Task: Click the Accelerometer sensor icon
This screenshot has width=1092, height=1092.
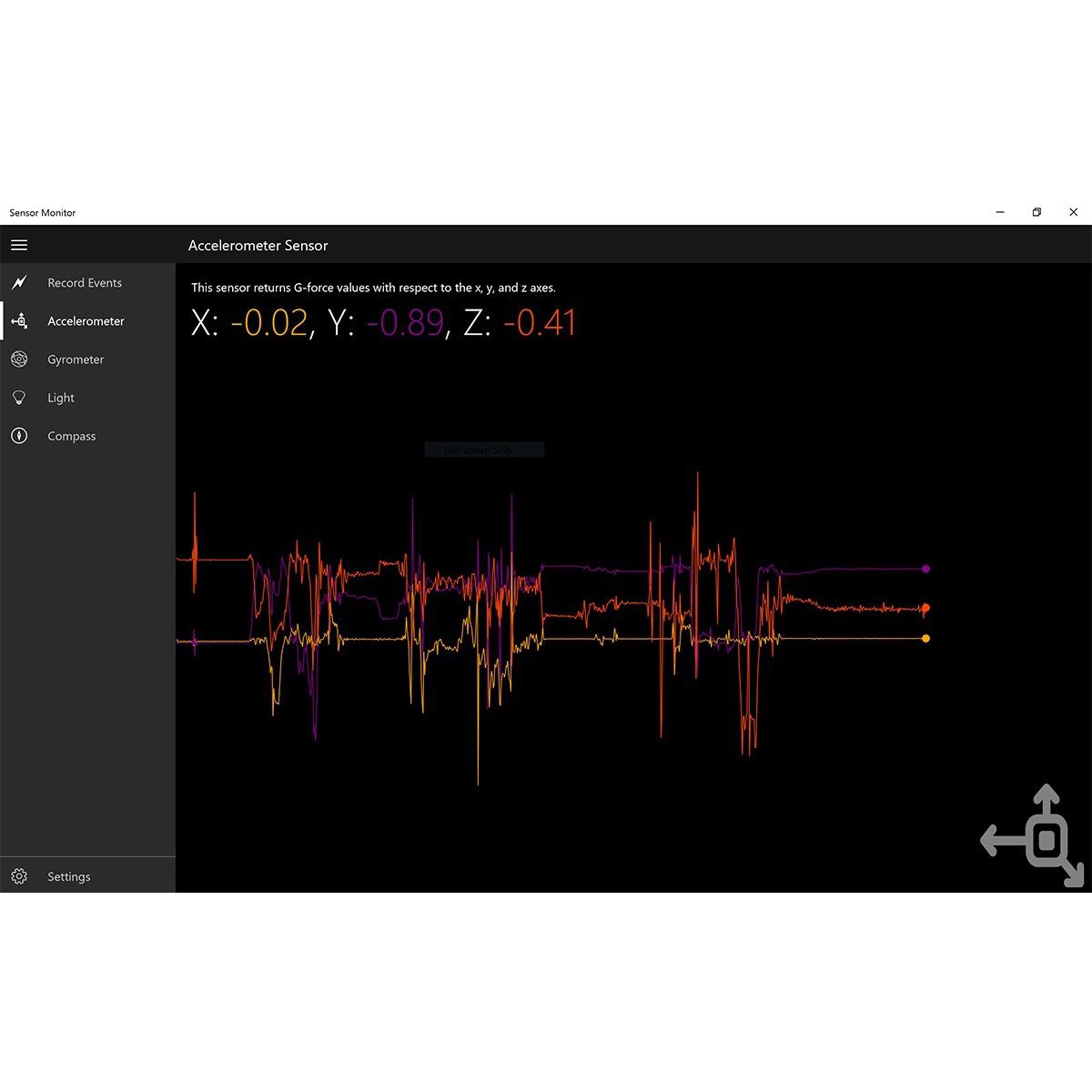Action: (x=19, y=320)
